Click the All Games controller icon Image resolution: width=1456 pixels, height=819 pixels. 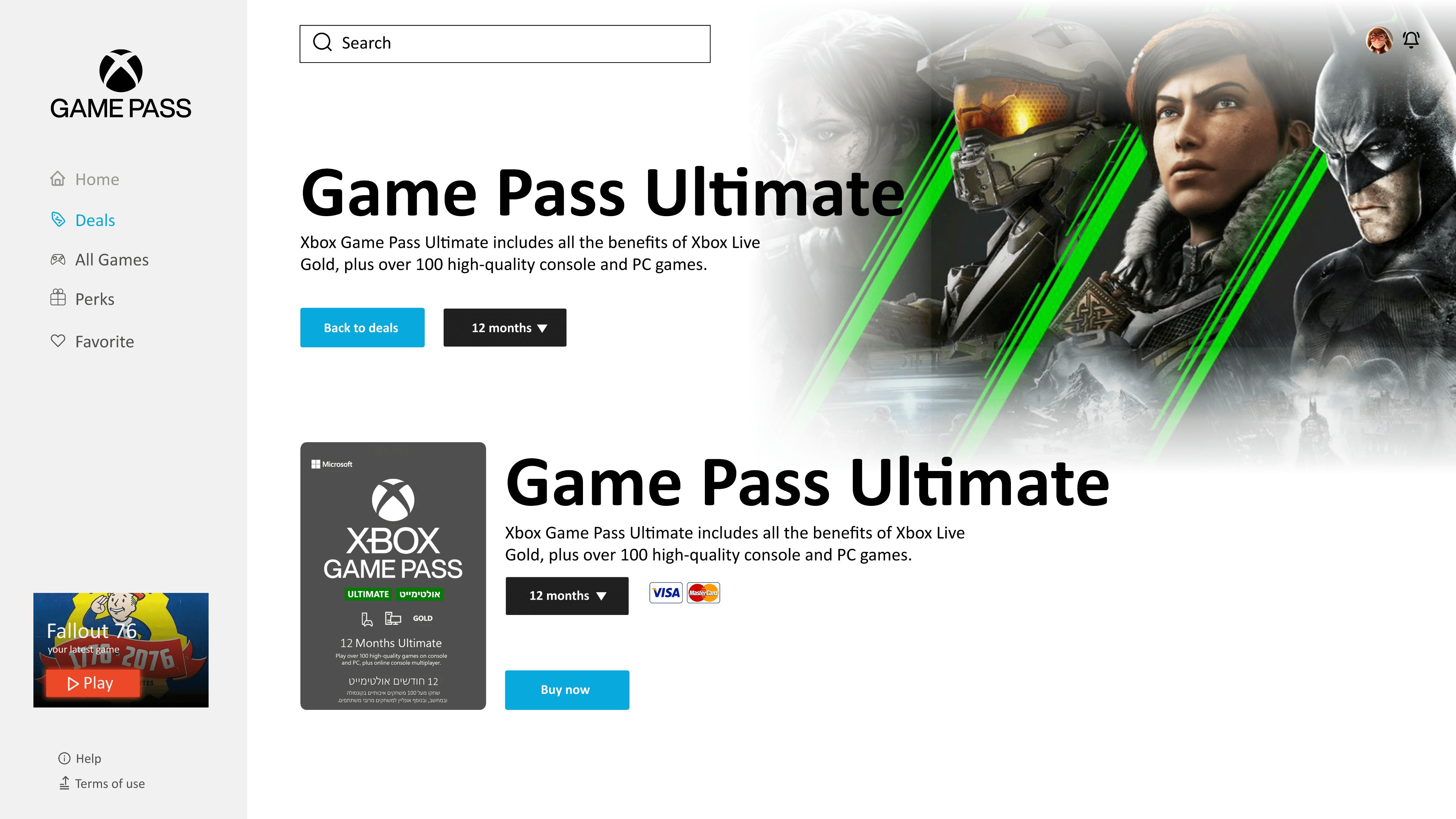pos(58,259)
